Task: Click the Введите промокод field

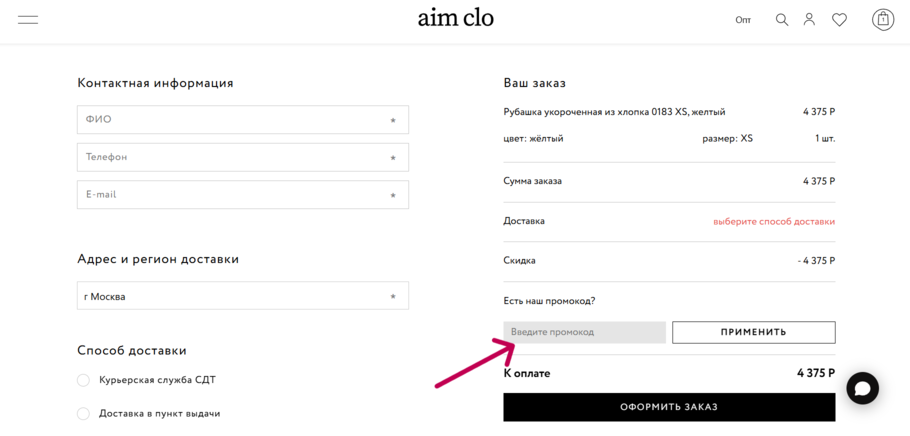Action: pos(584,333)
